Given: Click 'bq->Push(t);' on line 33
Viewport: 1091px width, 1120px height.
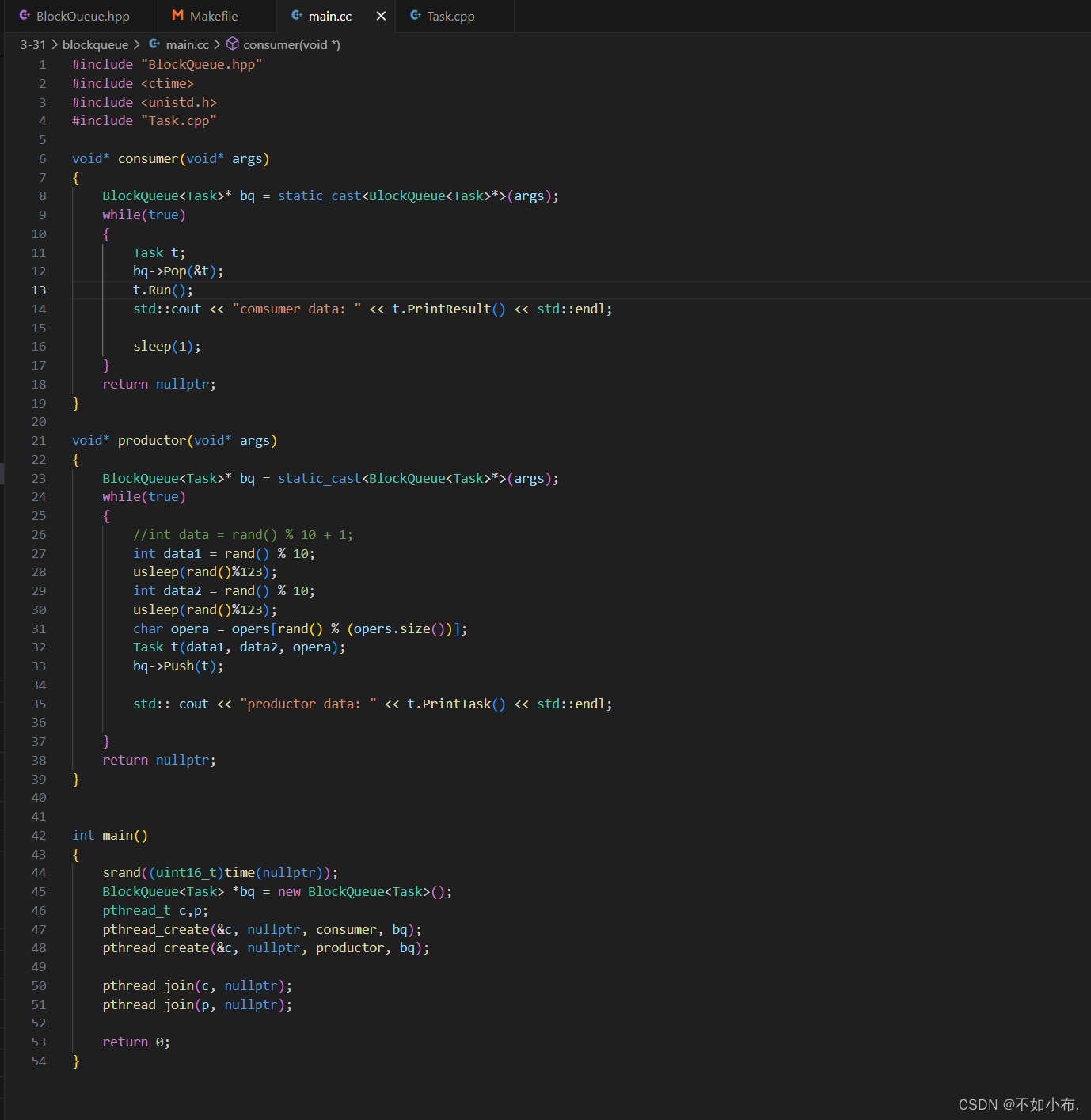Looking at the screenshot, I should point(178,666).
